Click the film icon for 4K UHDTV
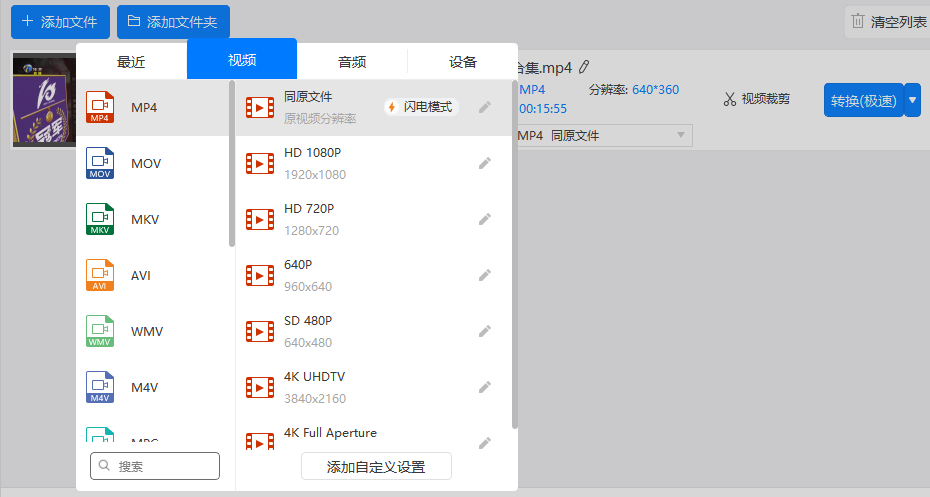The width and height of the screenshot is (930, 497). point(260,387)
